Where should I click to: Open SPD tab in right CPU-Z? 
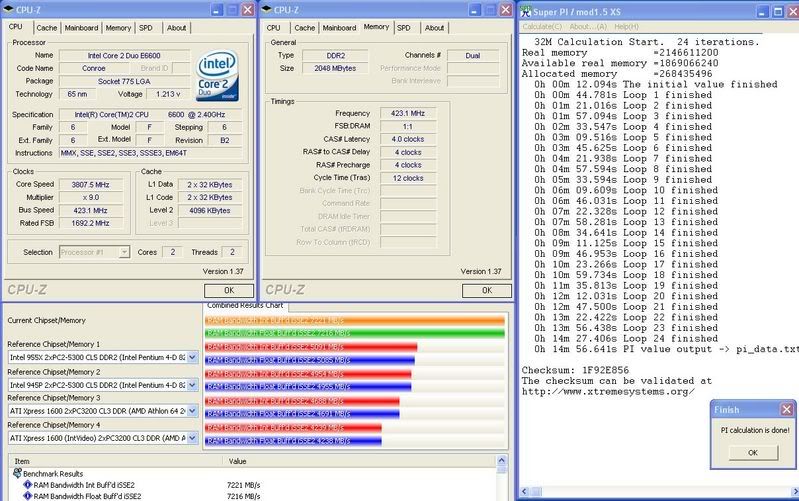pos(404,28)
